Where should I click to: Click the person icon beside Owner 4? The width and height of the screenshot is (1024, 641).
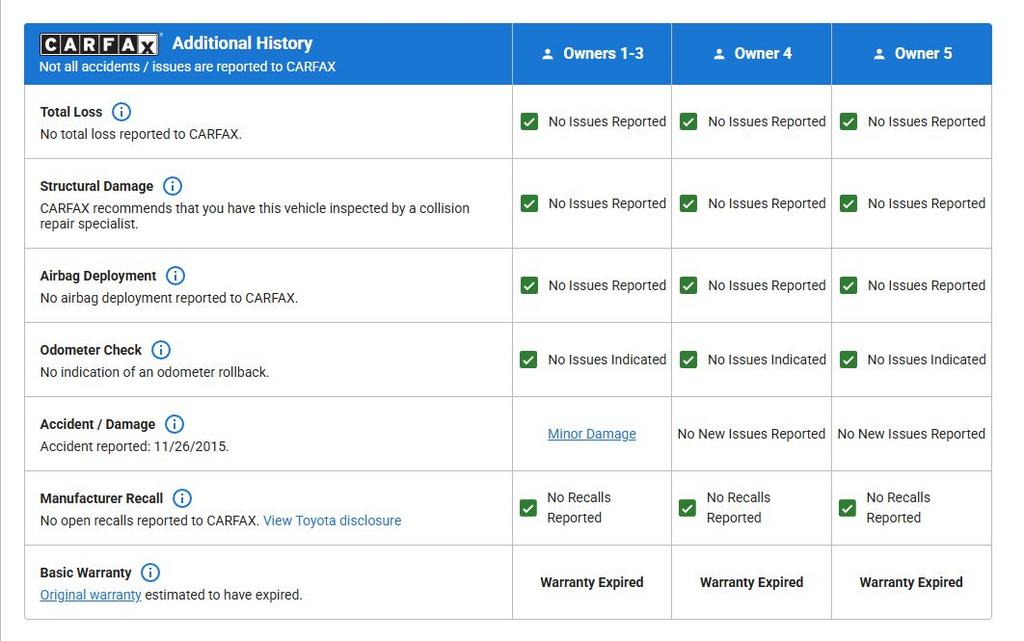coord(719,54)
